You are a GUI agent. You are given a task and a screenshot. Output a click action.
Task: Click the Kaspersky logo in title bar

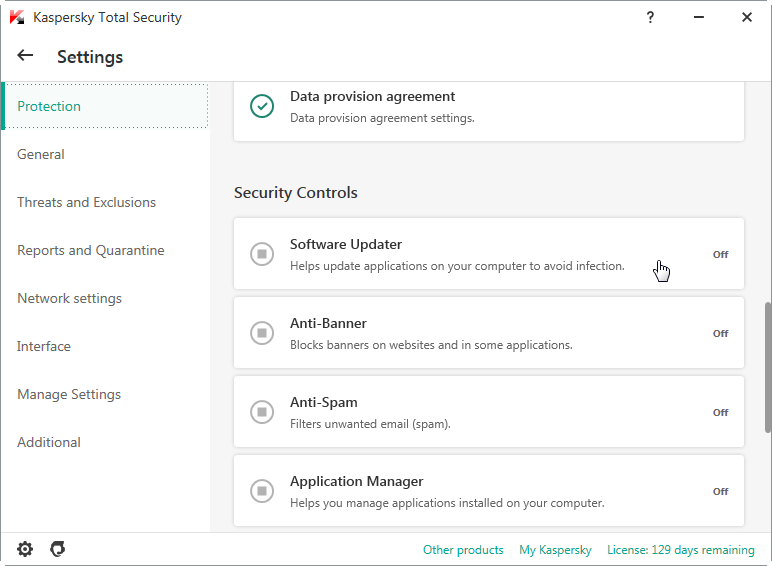pyautogui.click(x=17, y=17)
